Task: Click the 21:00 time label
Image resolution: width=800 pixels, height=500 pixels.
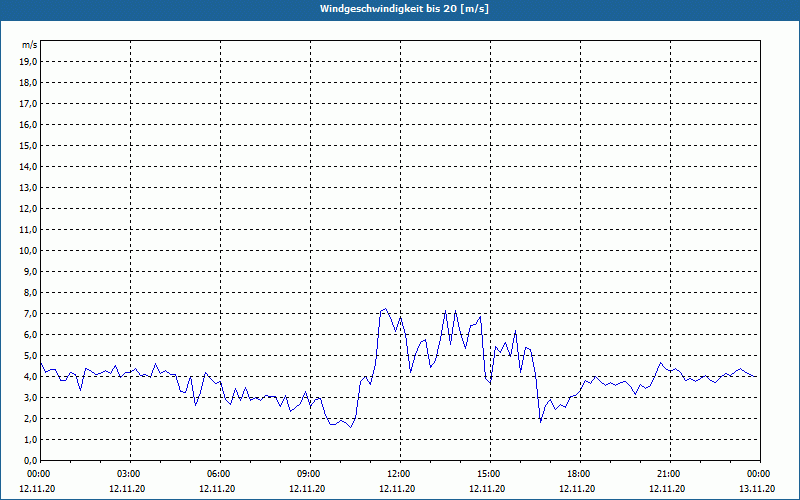Action: coord(670,473)
